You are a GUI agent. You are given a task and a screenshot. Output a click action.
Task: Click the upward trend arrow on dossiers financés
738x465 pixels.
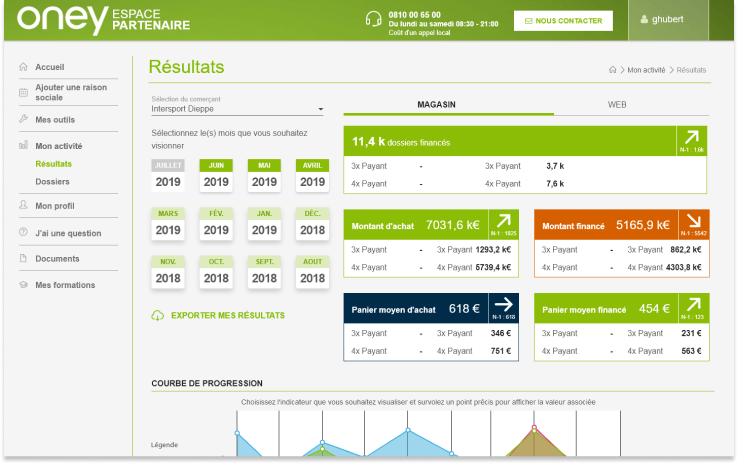[691, 138]
